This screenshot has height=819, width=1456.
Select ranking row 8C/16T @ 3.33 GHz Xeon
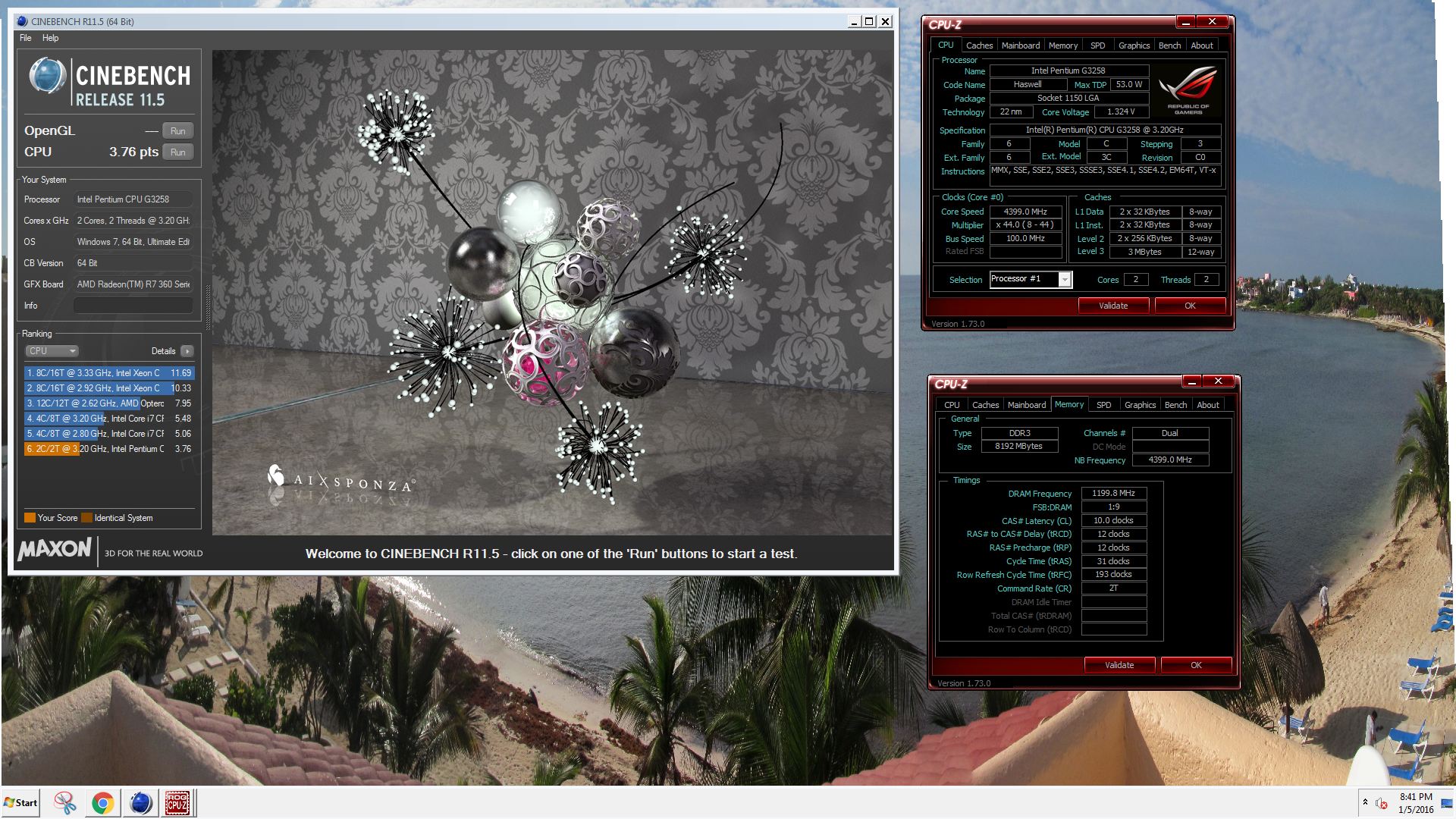tap(109, 373)
